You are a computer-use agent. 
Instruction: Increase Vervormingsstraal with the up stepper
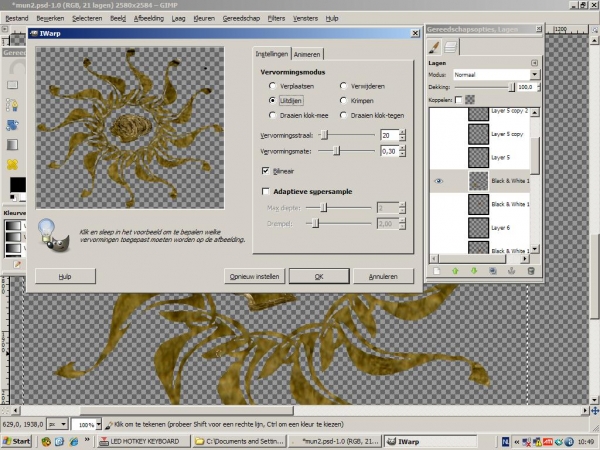click(x=402, y=132)
